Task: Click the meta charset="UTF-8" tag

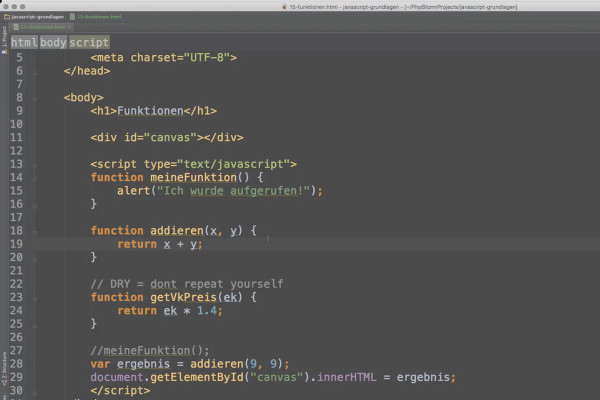Action: (164, 57)
